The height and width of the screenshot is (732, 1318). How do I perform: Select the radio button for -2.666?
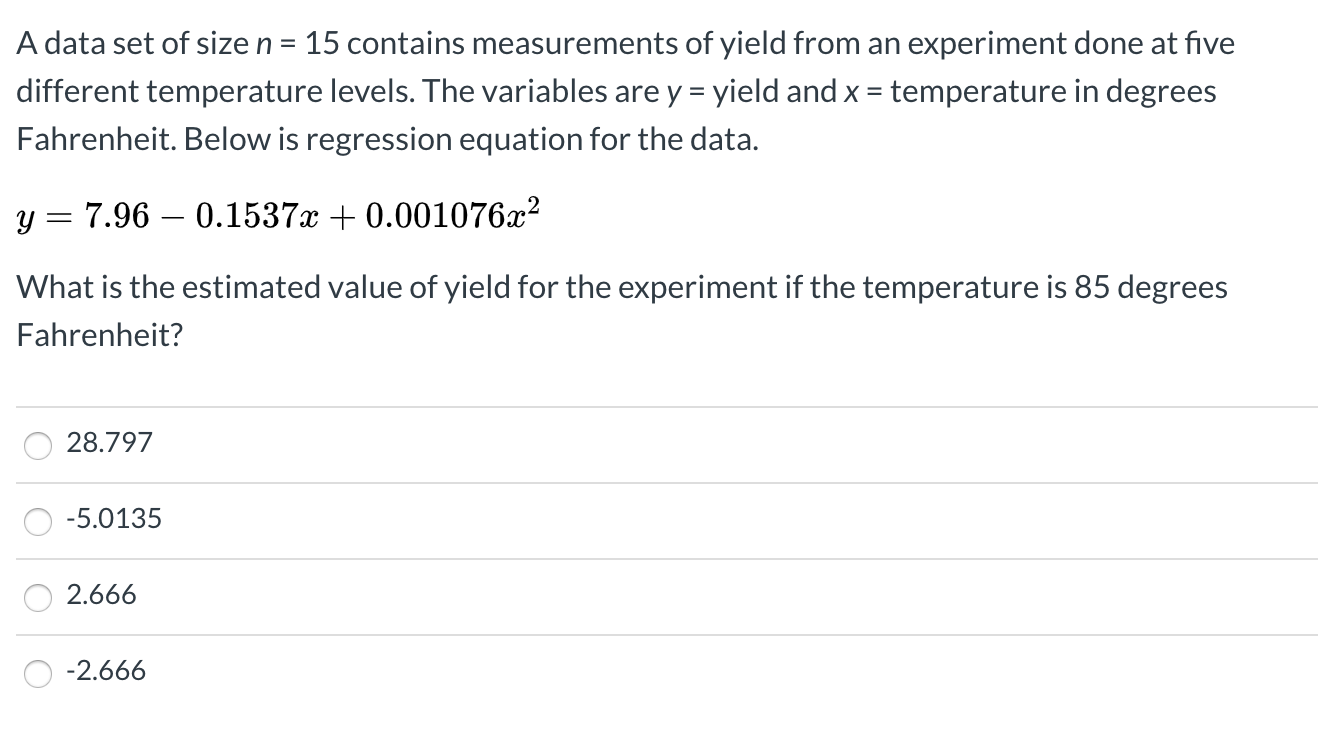pyautogui.click(x=37, y=674)
